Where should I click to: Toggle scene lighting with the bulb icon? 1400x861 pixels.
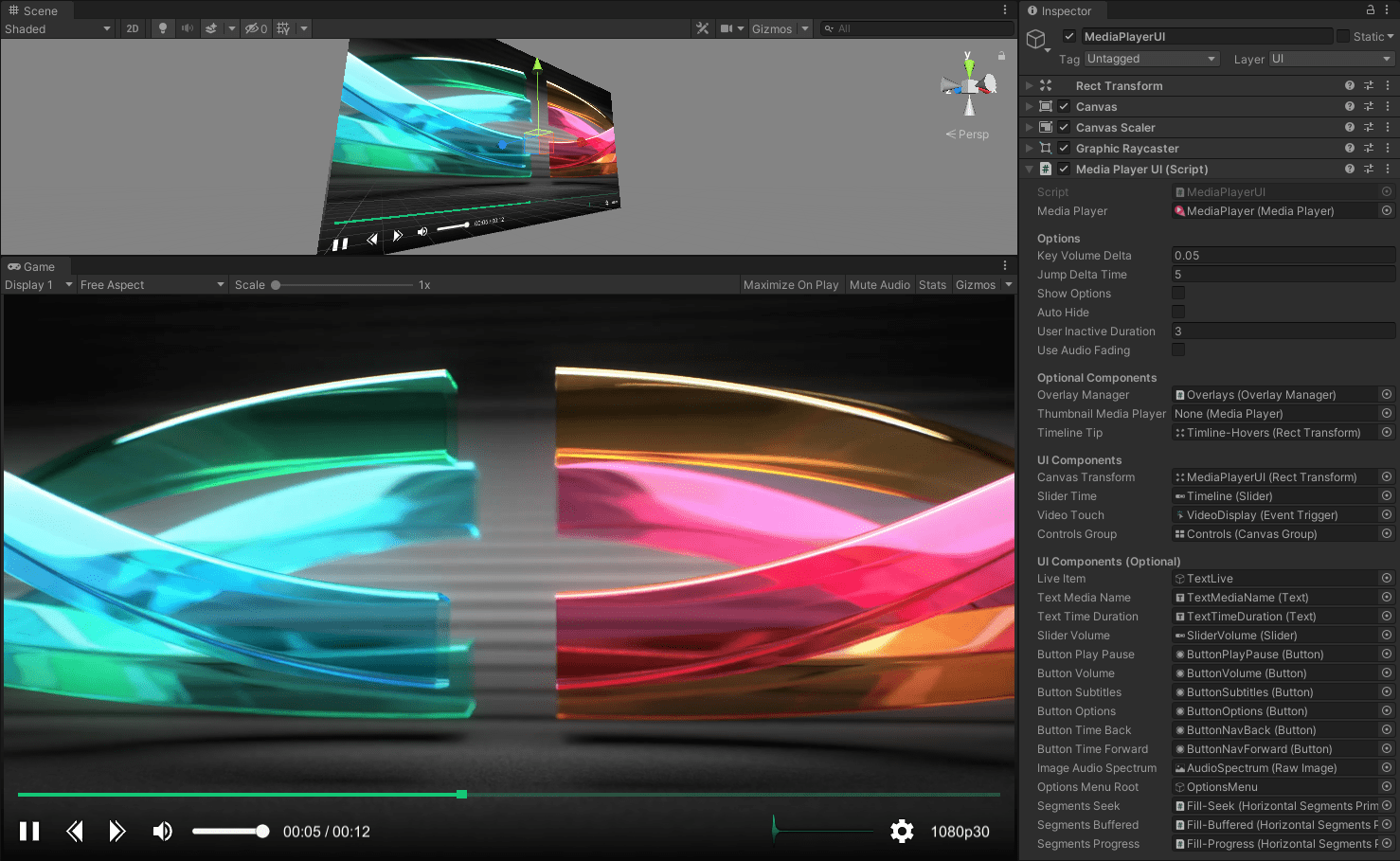point(161,28)
